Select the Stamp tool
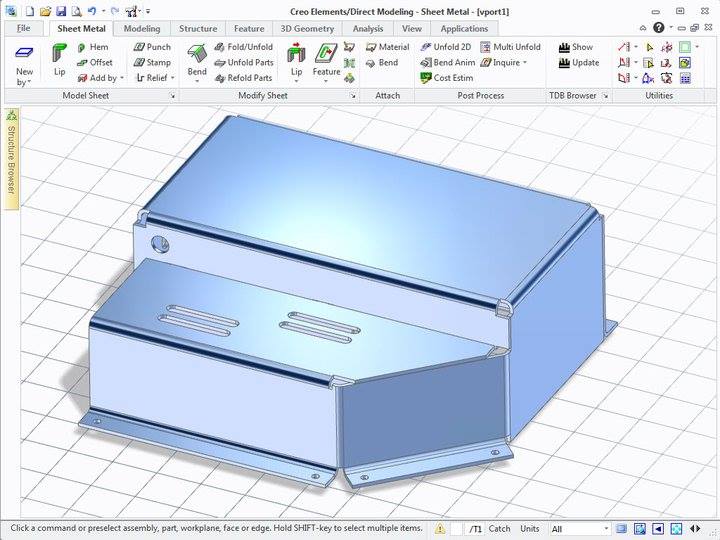This screenshot has width=720, height=540. click(x=152, y=62)
